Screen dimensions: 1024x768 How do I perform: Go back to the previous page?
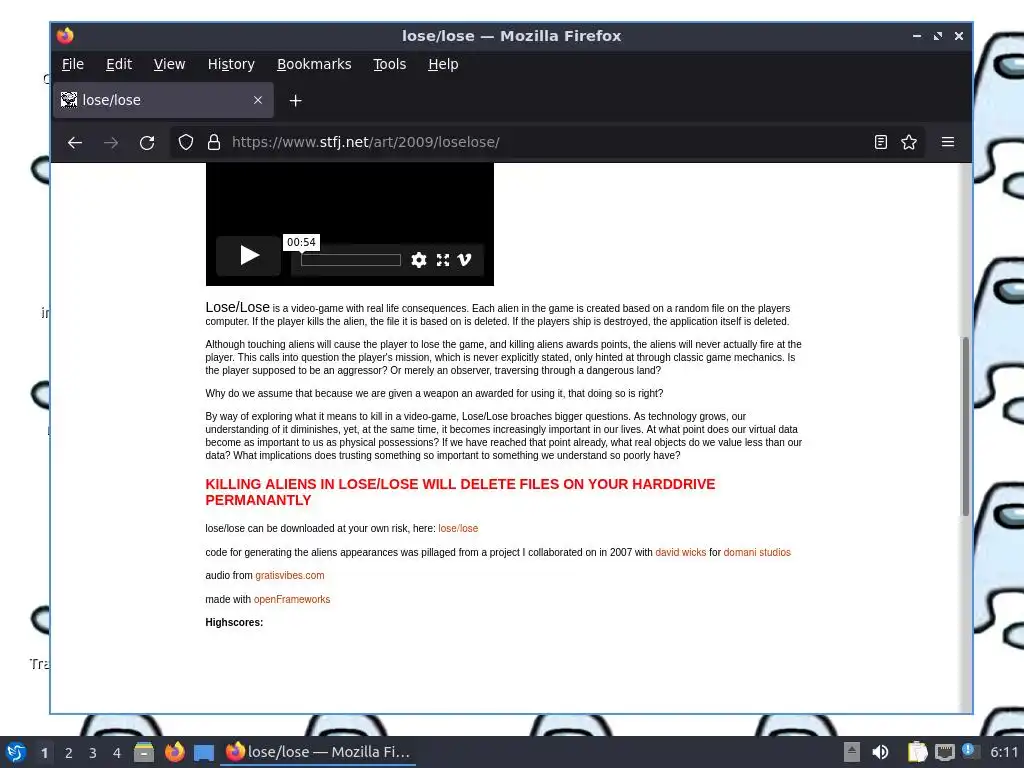[x=74, y=142]
